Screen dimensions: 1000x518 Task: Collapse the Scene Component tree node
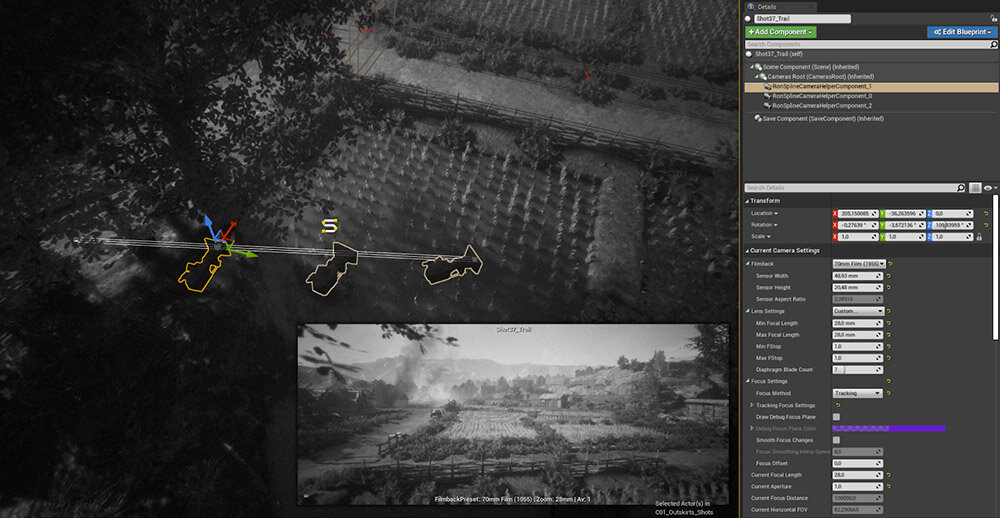tap(752, 67)
